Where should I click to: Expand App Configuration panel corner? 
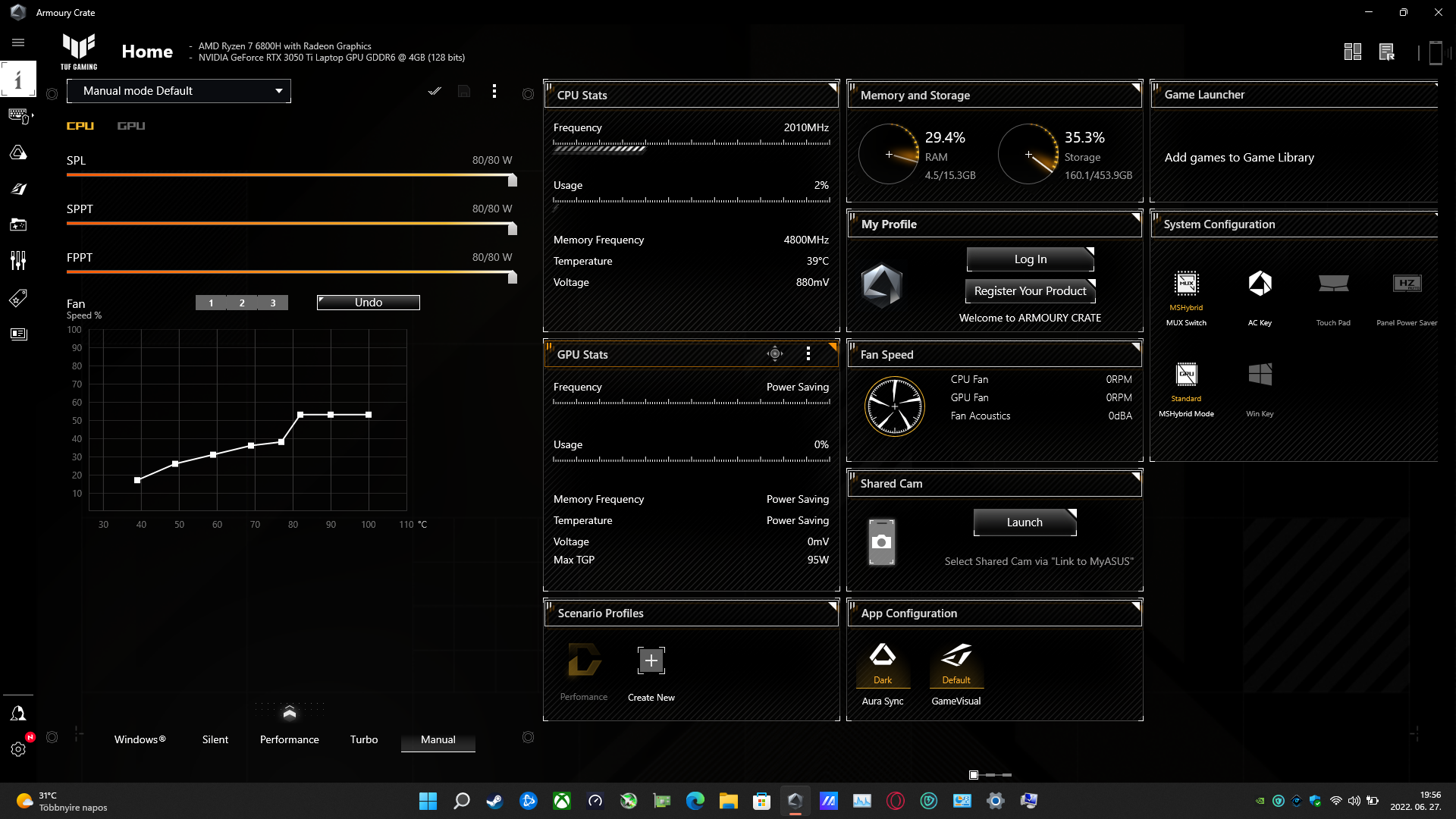click(x=1136, y=606)
